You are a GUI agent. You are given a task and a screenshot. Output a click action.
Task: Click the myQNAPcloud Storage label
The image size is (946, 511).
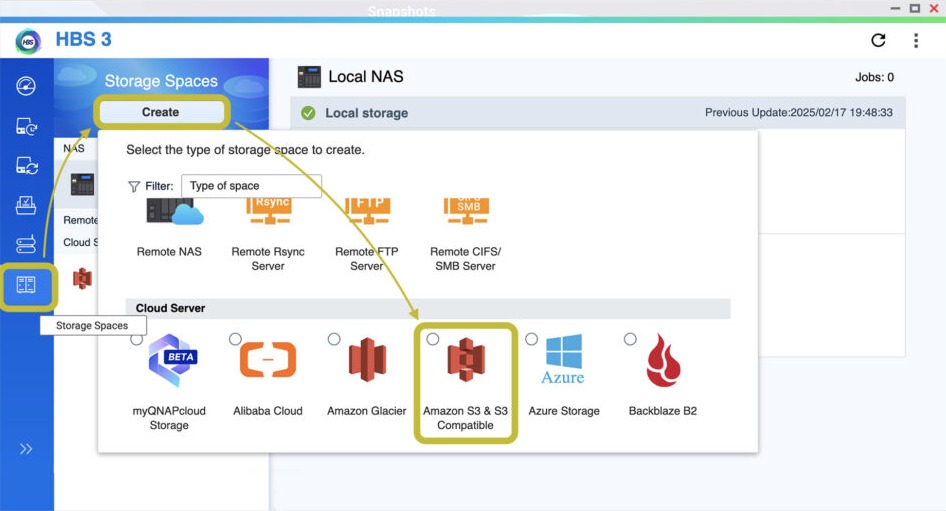click(169, 418)
